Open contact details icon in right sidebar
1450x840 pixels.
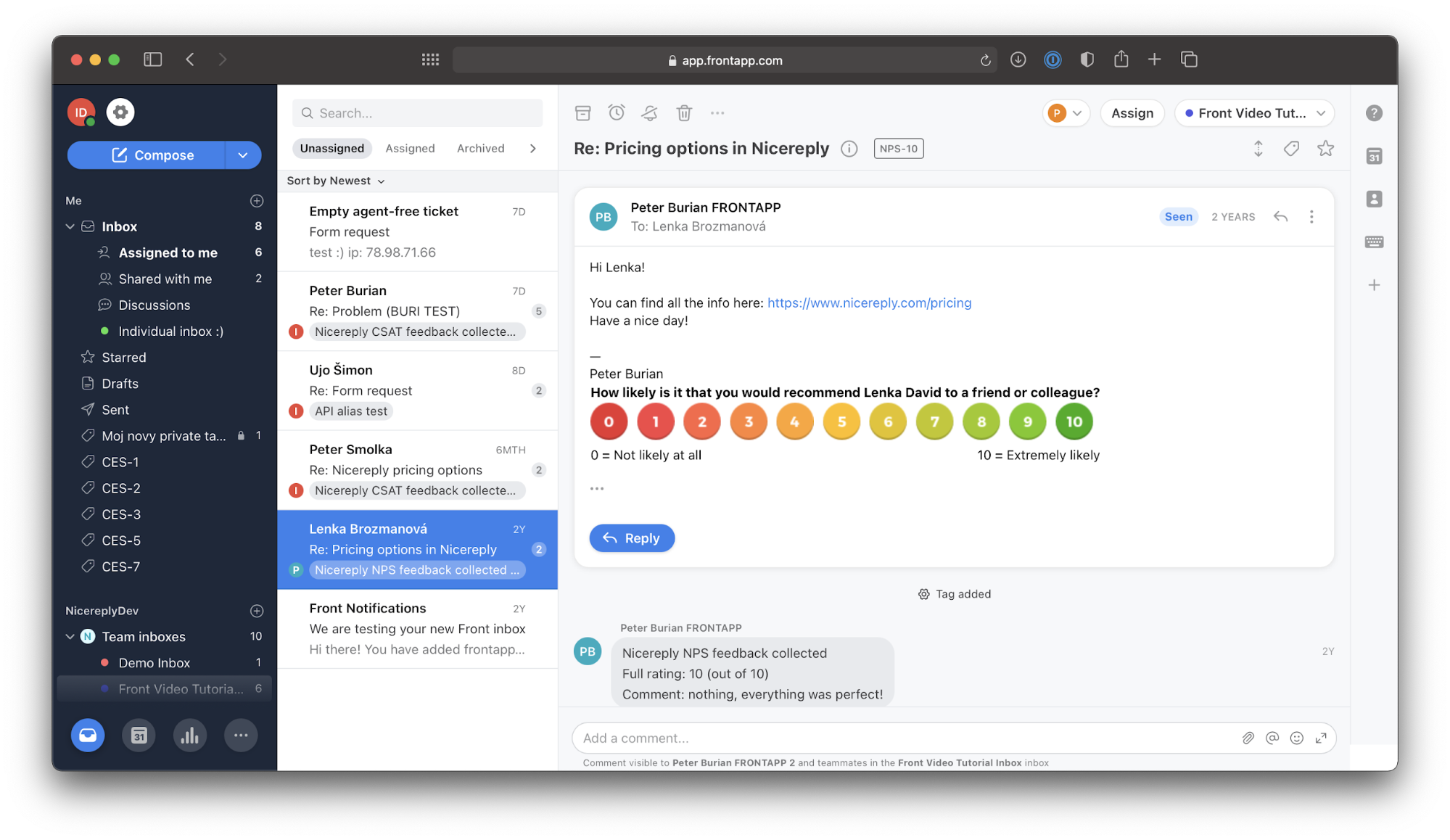point(1374,199)
